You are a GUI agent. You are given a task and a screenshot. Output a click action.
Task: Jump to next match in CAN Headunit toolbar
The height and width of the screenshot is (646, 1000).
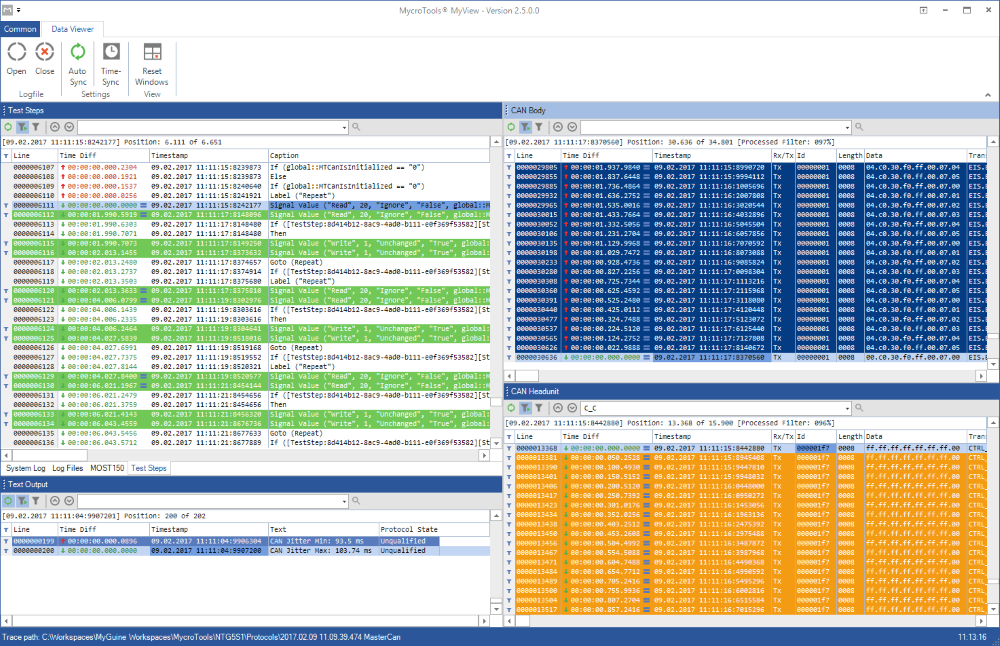(x=572, y=408)
